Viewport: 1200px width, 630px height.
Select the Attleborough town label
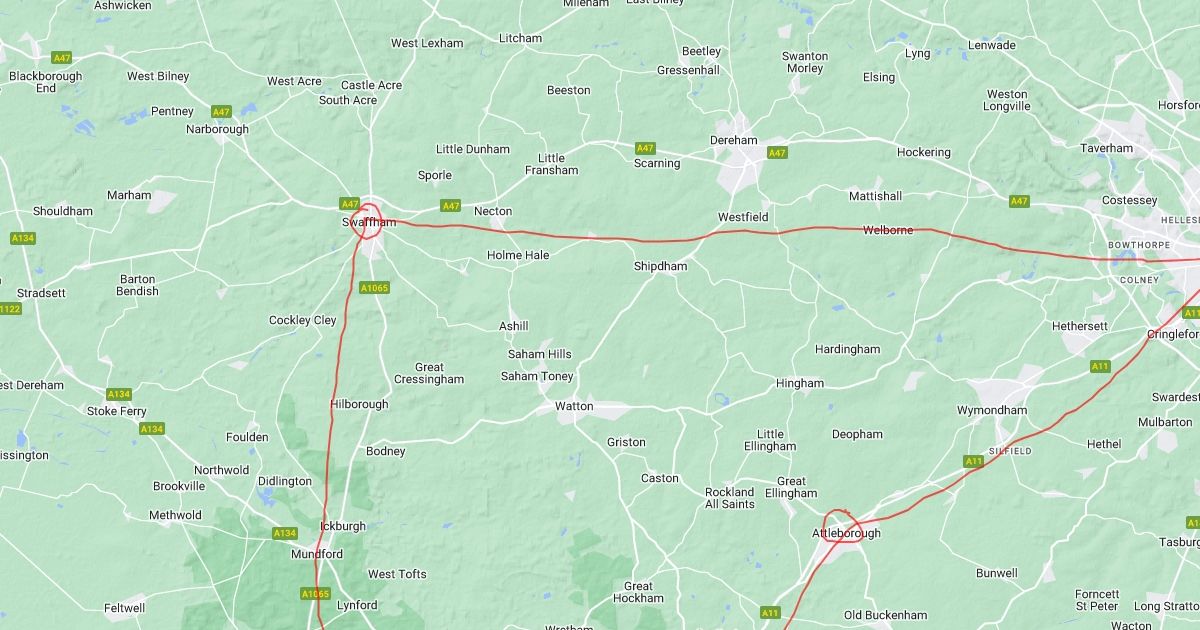pos(846,534)
